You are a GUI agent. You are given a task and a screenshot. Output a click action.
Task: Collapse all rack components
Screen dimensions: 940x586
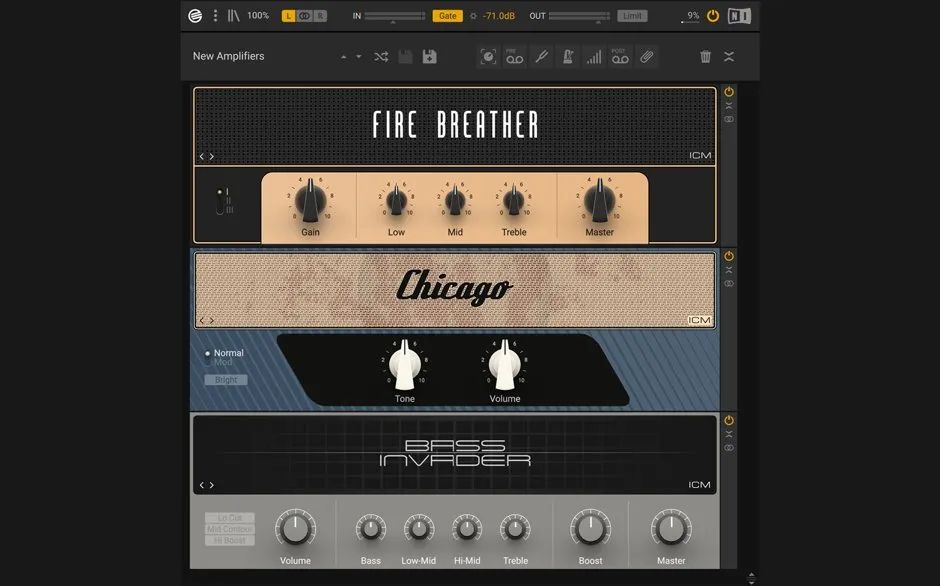[x=729, y=56]
